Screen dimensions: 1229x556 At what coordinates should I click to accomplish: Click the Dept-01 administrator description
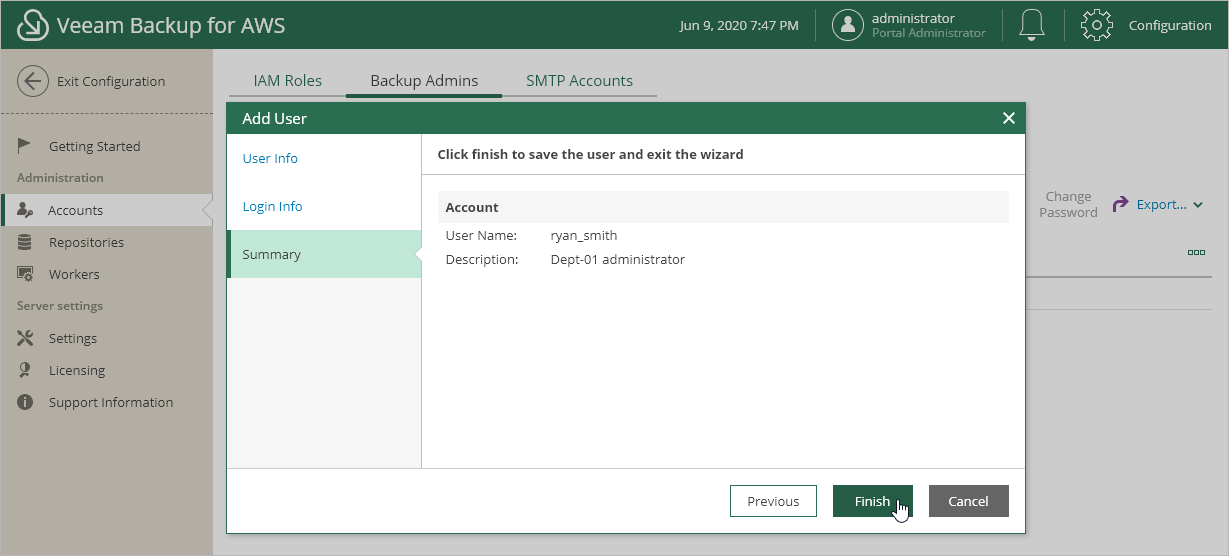pos(618,259)
